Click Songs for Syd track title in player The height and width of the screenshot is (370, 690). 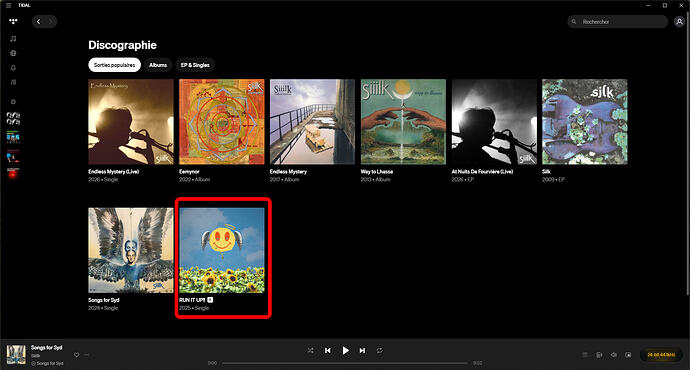click(47, 348)
